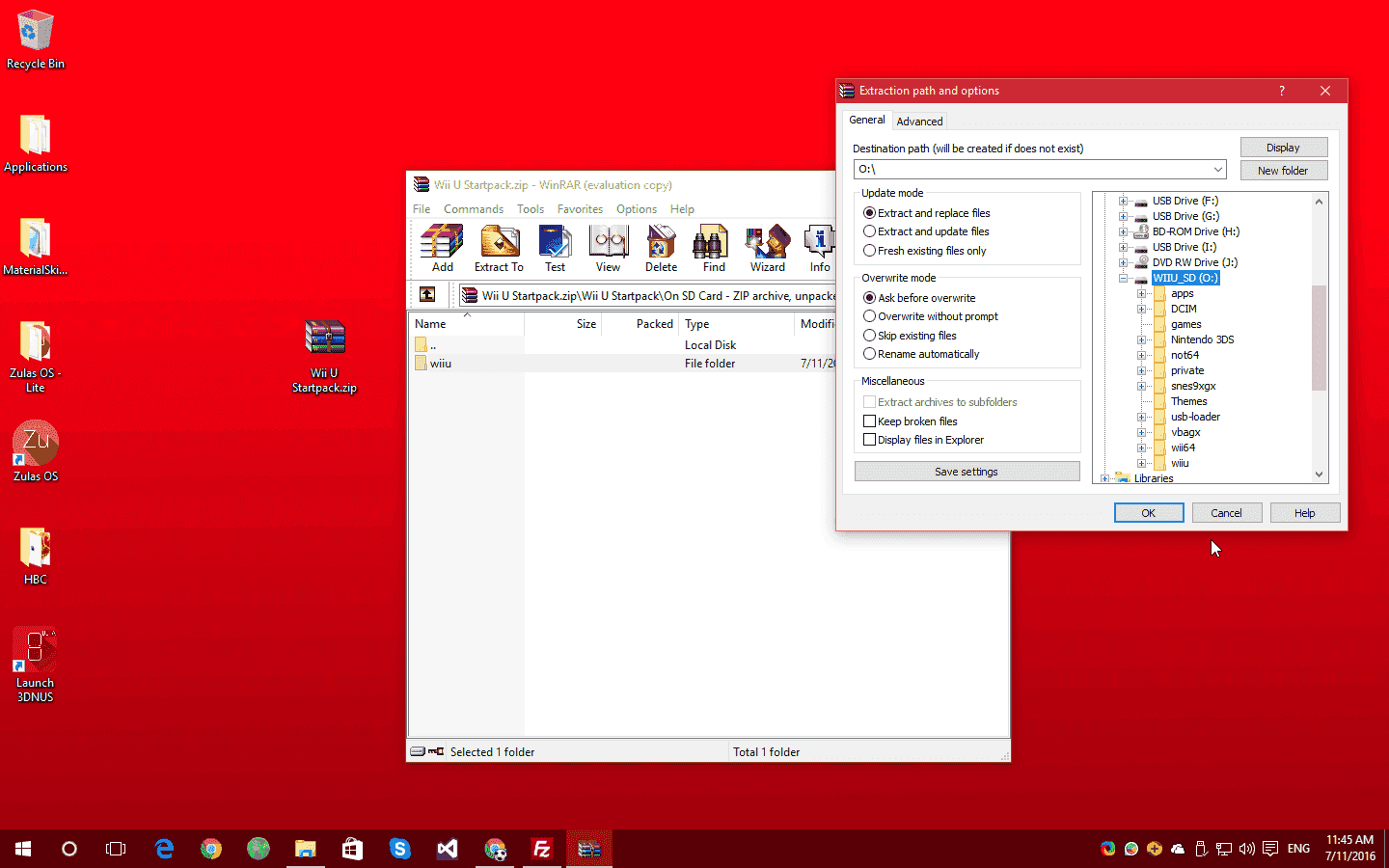Click the New folder button
Screen dimensions: 1389x868
coord(1284,171)
